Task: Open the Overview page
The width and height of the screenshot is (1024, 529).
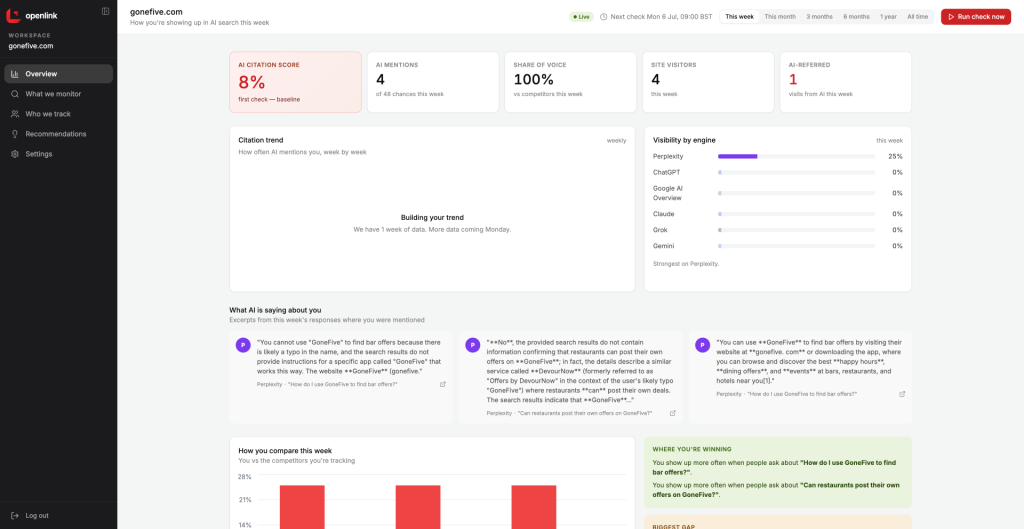Action: (59, 74)
